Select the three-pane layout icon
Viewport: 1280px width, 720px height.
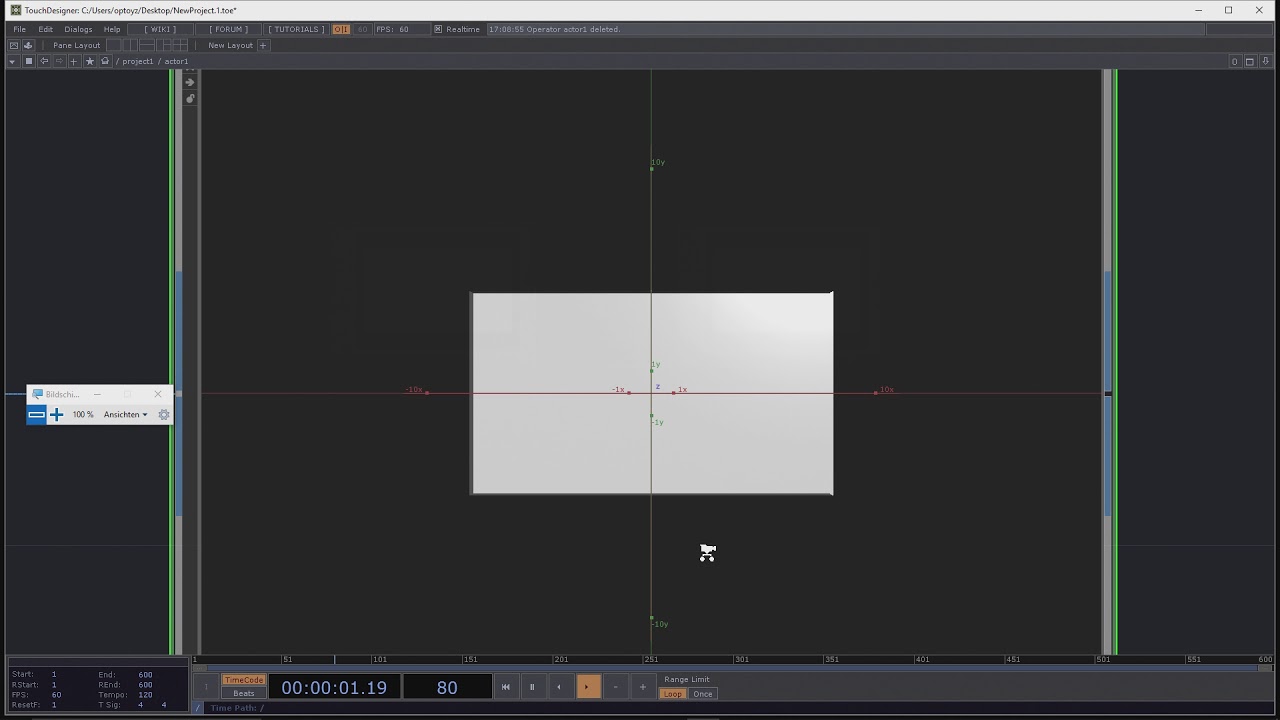(x=164, y=45)
